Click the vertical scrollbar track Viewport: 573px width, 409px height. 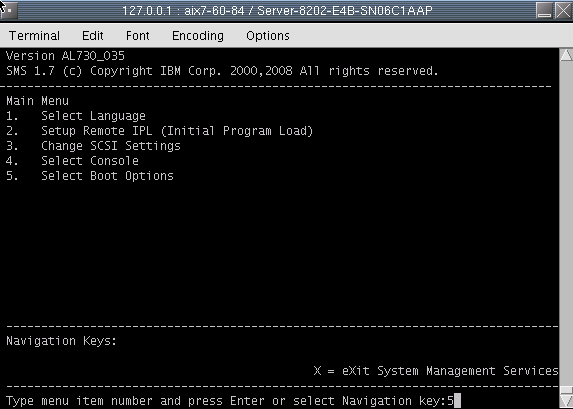566,227
